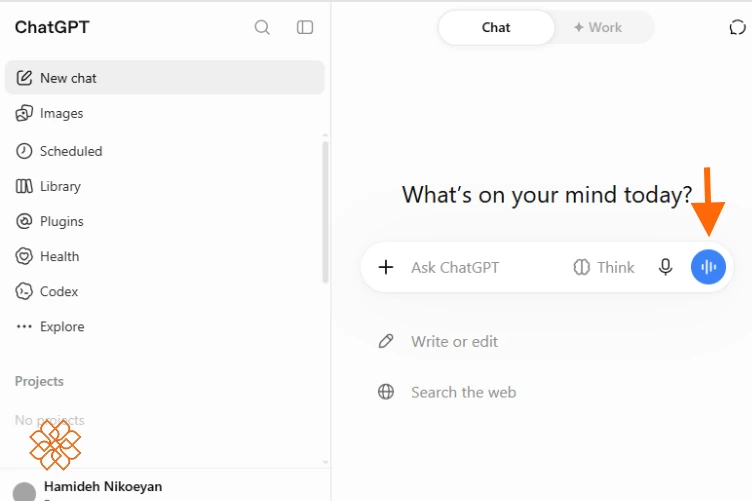752x501 pixels.
Task: Switch to the Work tab
Action: tap(598, 27)
